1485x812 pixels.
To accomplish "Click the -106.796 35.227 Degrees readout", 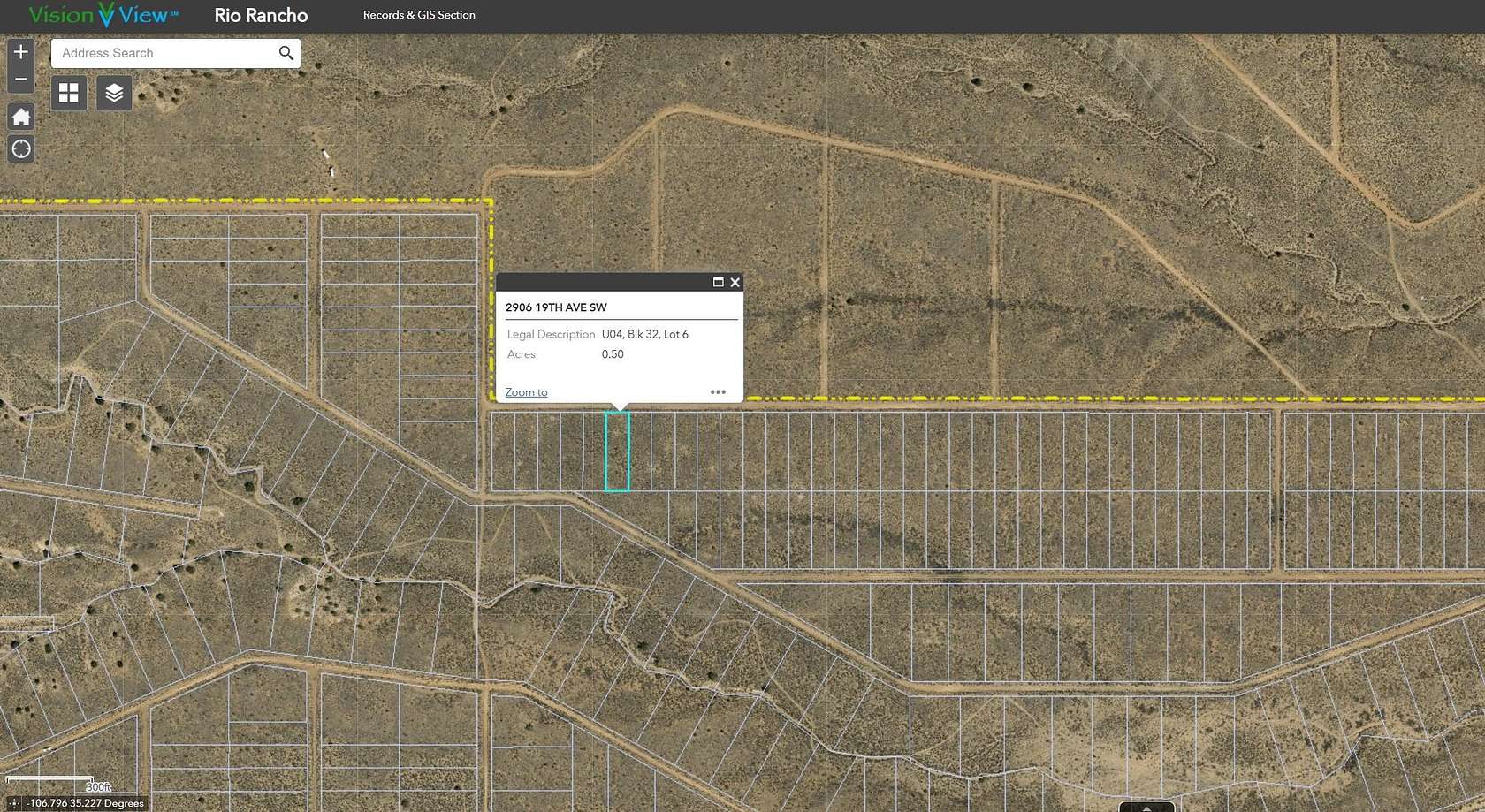I will [84, 803].
